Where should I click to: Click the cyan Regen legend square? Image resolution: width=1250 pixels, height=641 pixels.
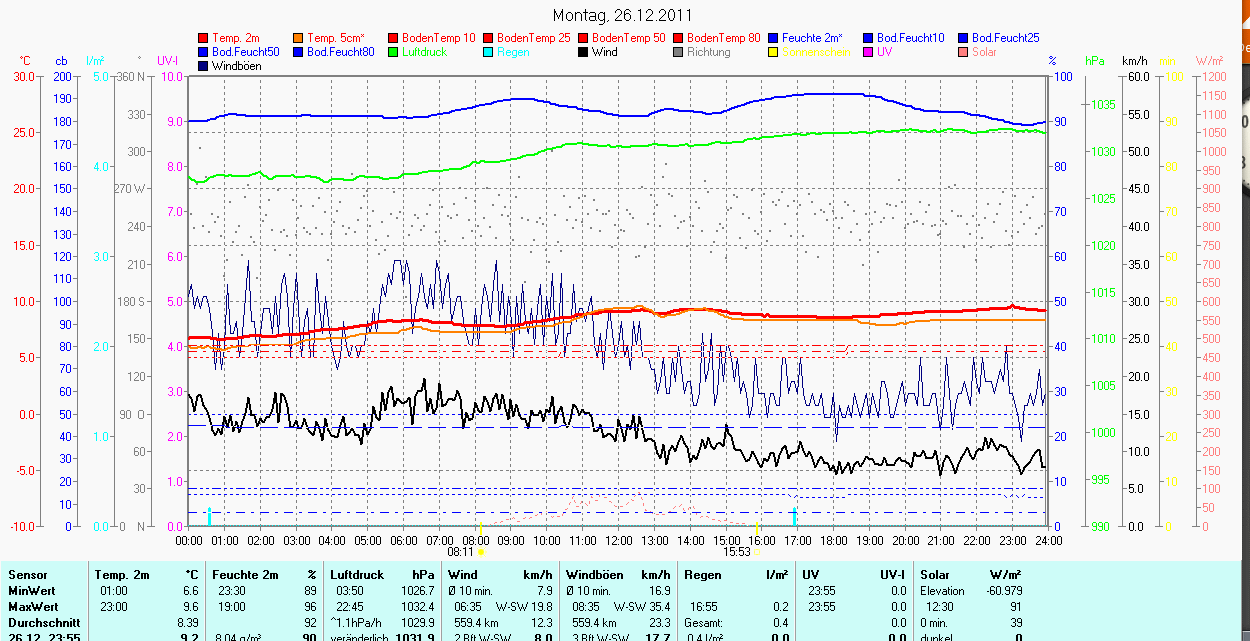pos(489,52)
